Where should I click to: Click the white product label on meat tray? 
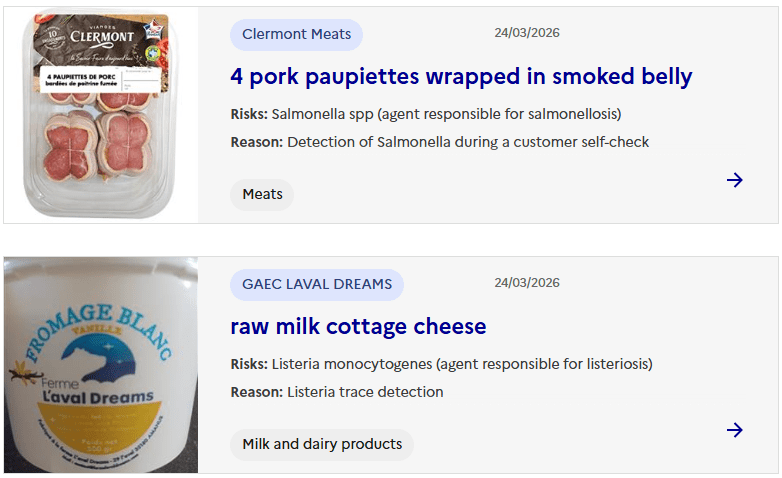tap(97, 79)
